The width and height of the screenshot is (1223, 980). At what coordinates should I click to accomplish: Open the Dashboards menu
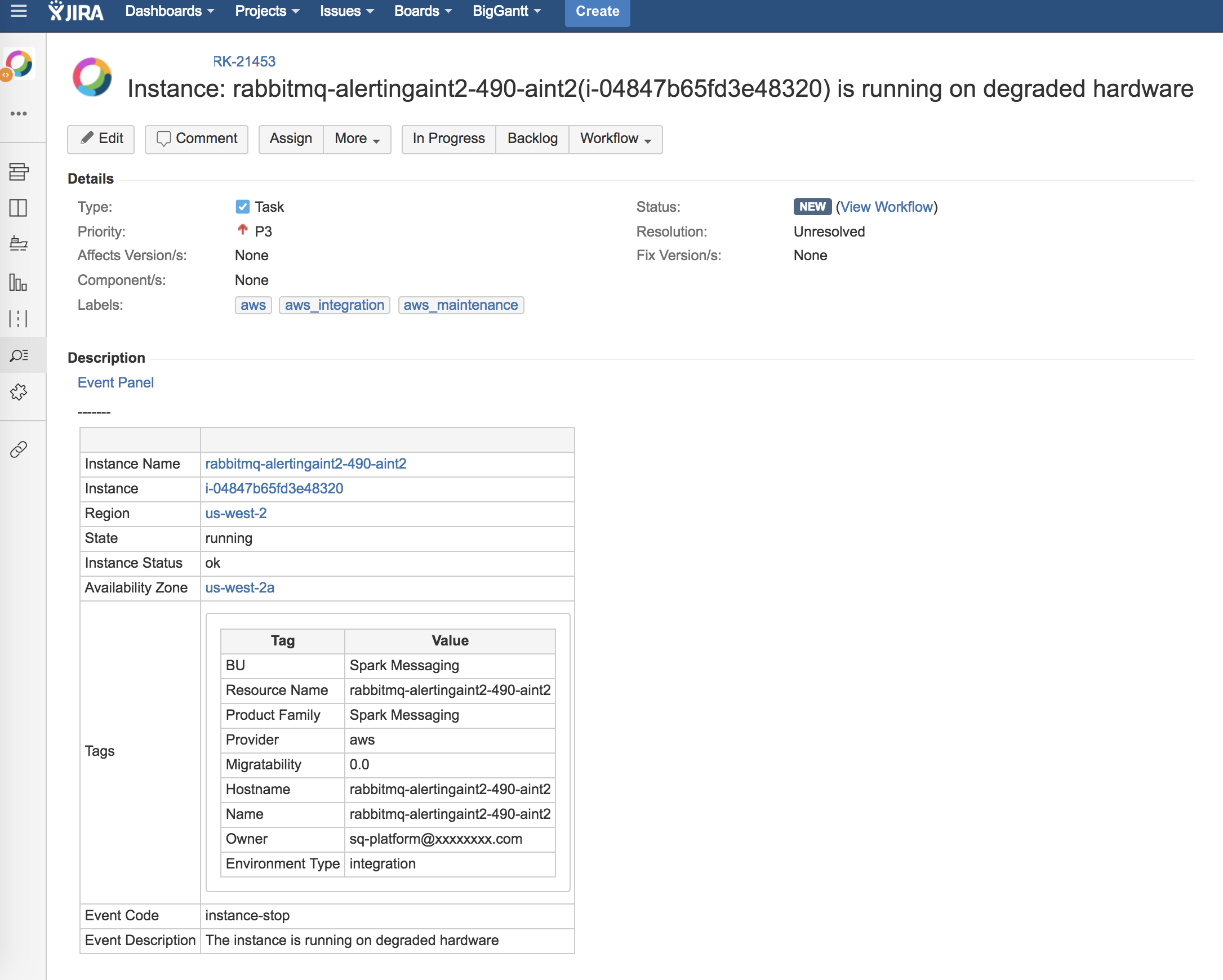[169, 11]
